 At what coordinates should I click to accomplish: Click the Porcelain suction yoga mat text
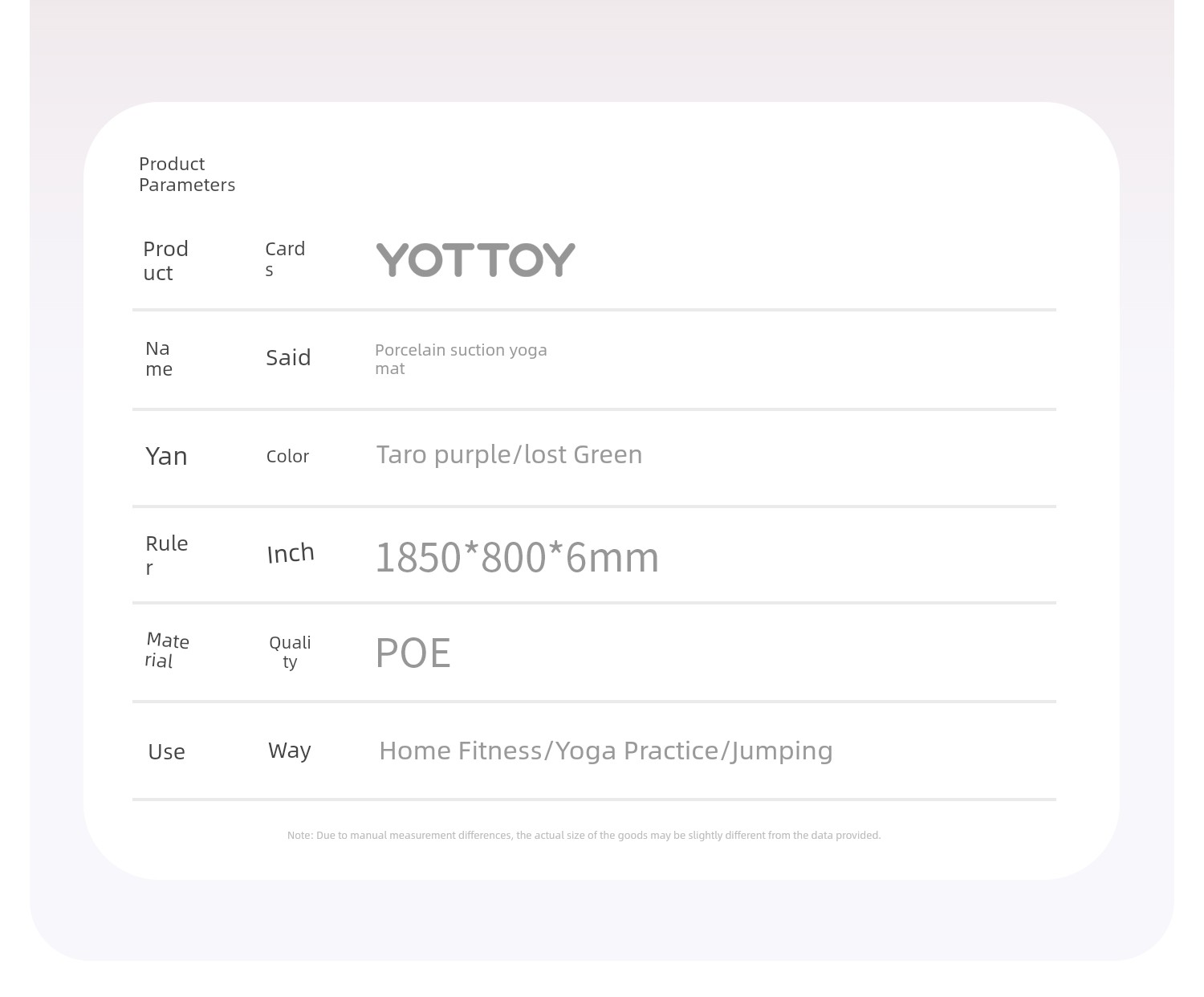461,359
